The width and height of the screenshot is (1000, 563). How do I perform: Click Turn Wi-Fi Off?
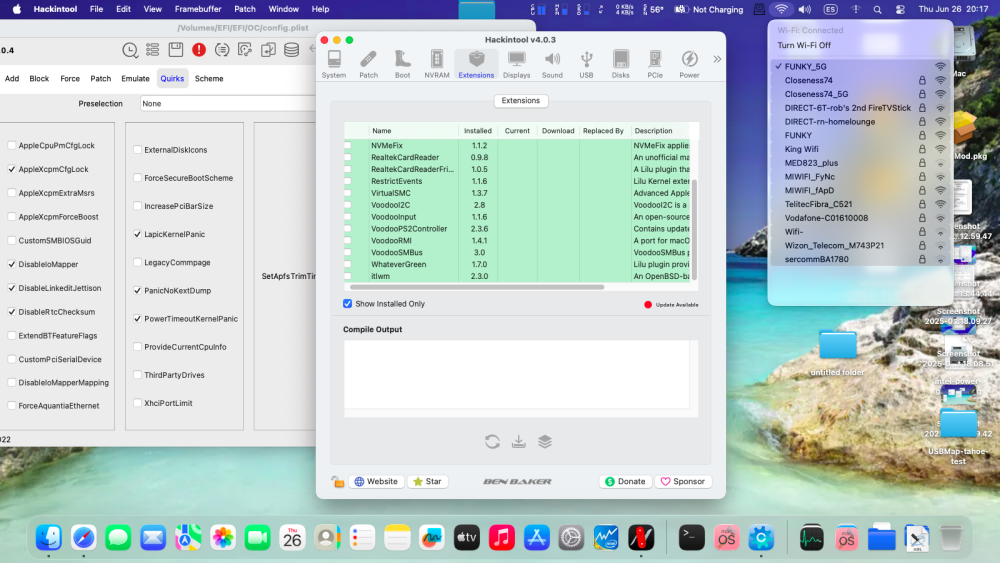coord(804,45)
